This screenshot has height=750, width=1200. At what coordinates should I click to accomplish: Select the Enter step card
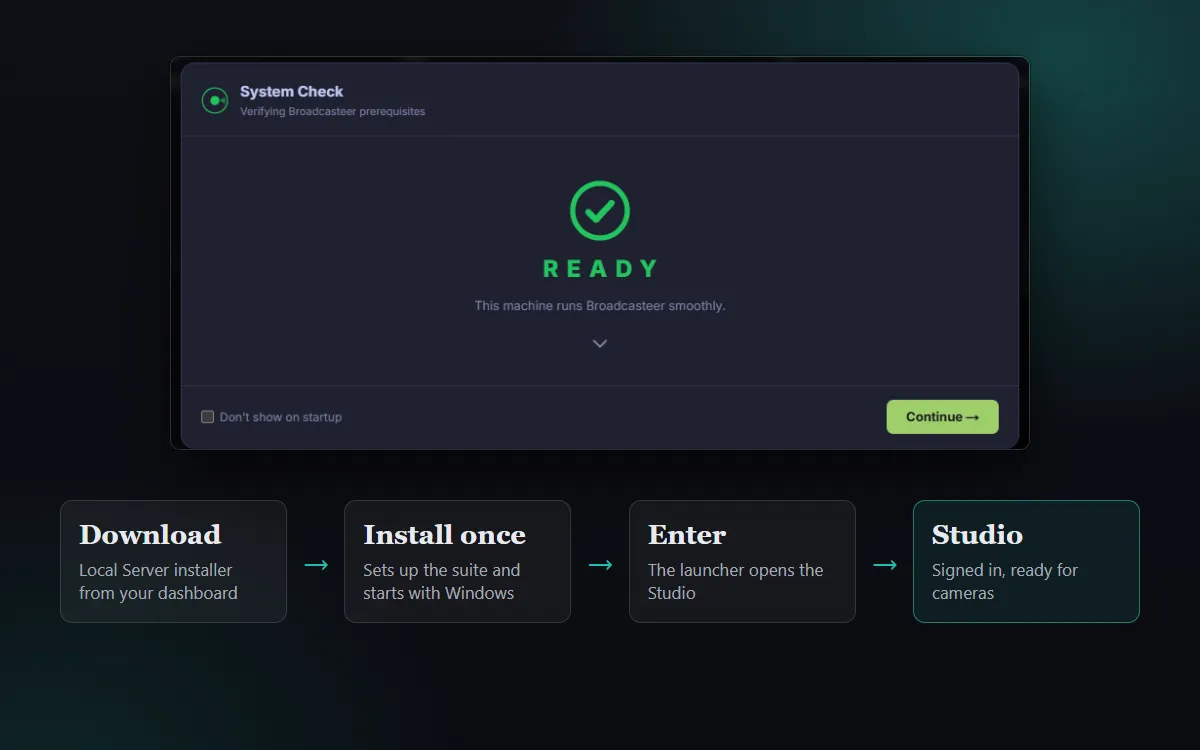(x=742, y=561)
